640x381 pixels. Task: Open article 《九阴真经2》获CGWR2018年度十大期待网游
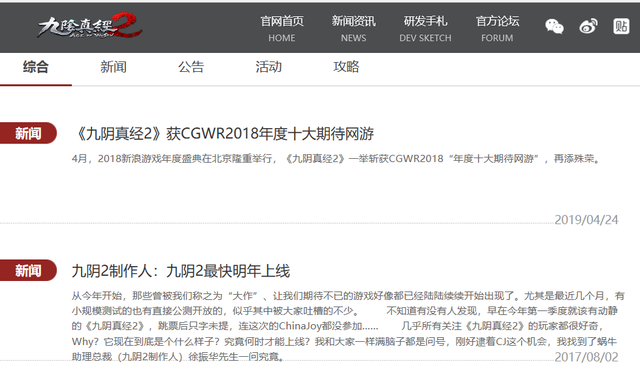223,134
